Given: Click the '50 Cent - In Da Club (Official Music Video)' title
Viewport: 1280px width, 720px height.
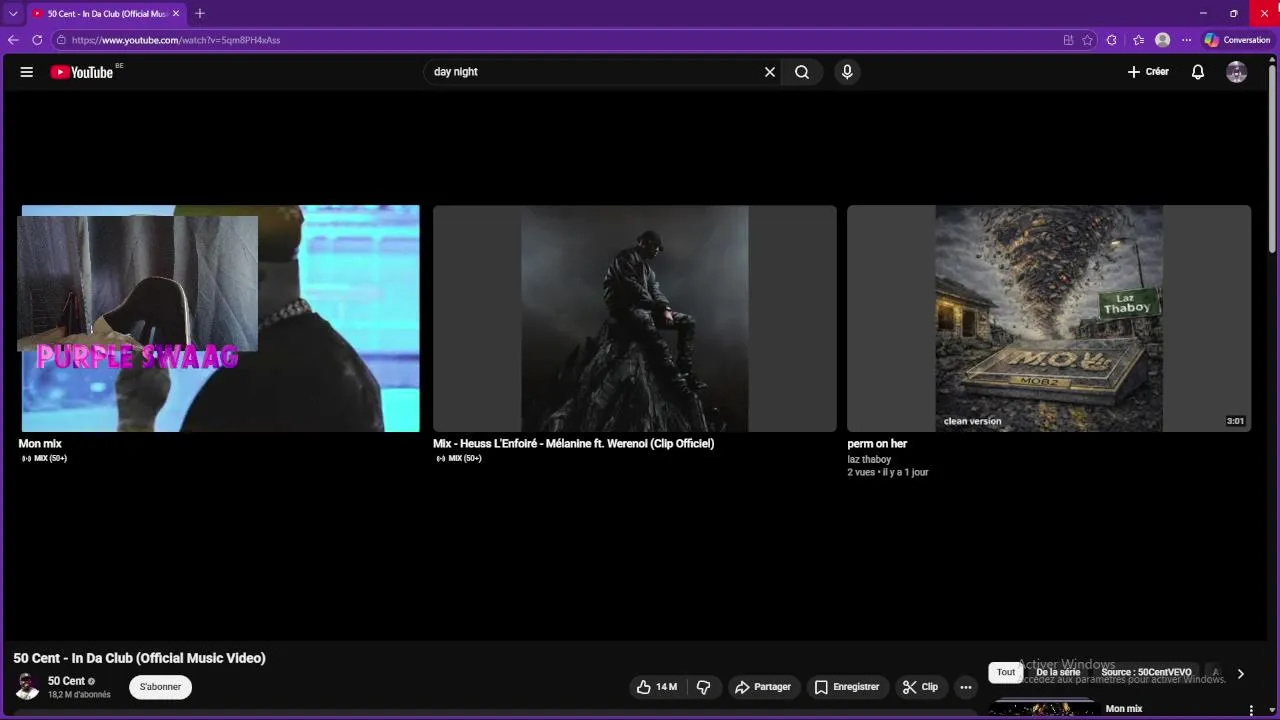Looking at the screenshot, I should coord(139,658).
